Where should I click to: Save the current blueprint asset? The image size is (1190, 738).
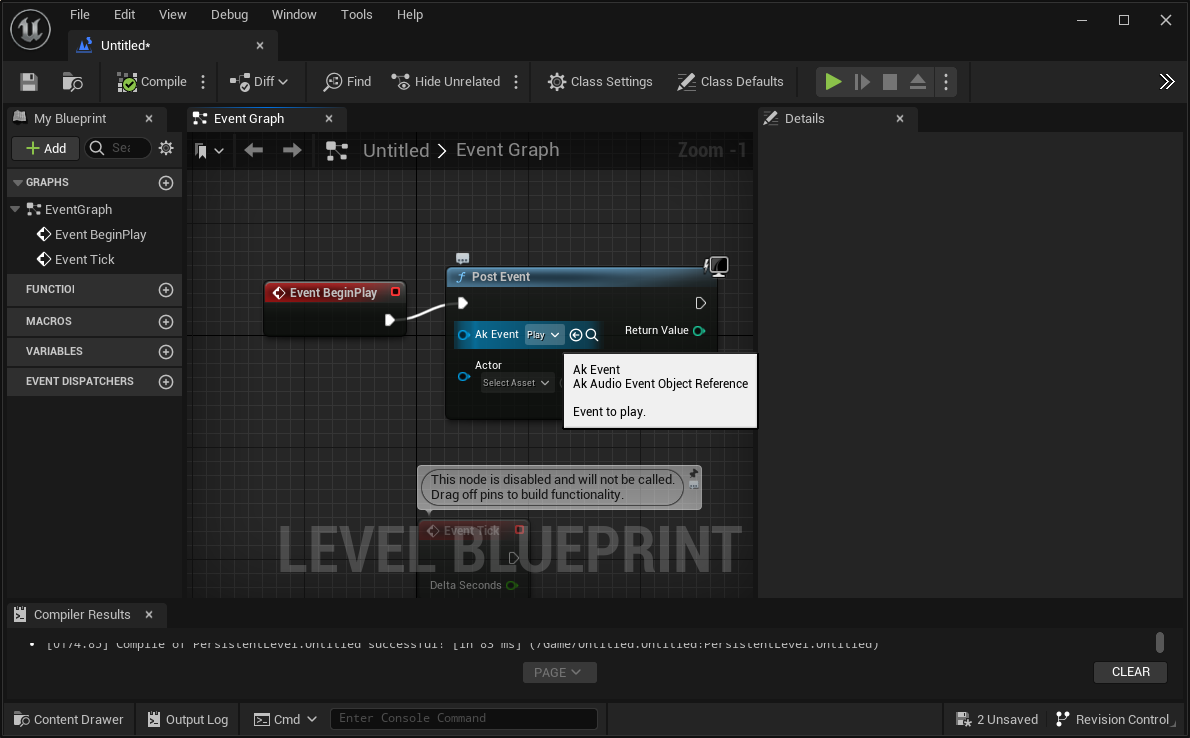click(29, 82)
